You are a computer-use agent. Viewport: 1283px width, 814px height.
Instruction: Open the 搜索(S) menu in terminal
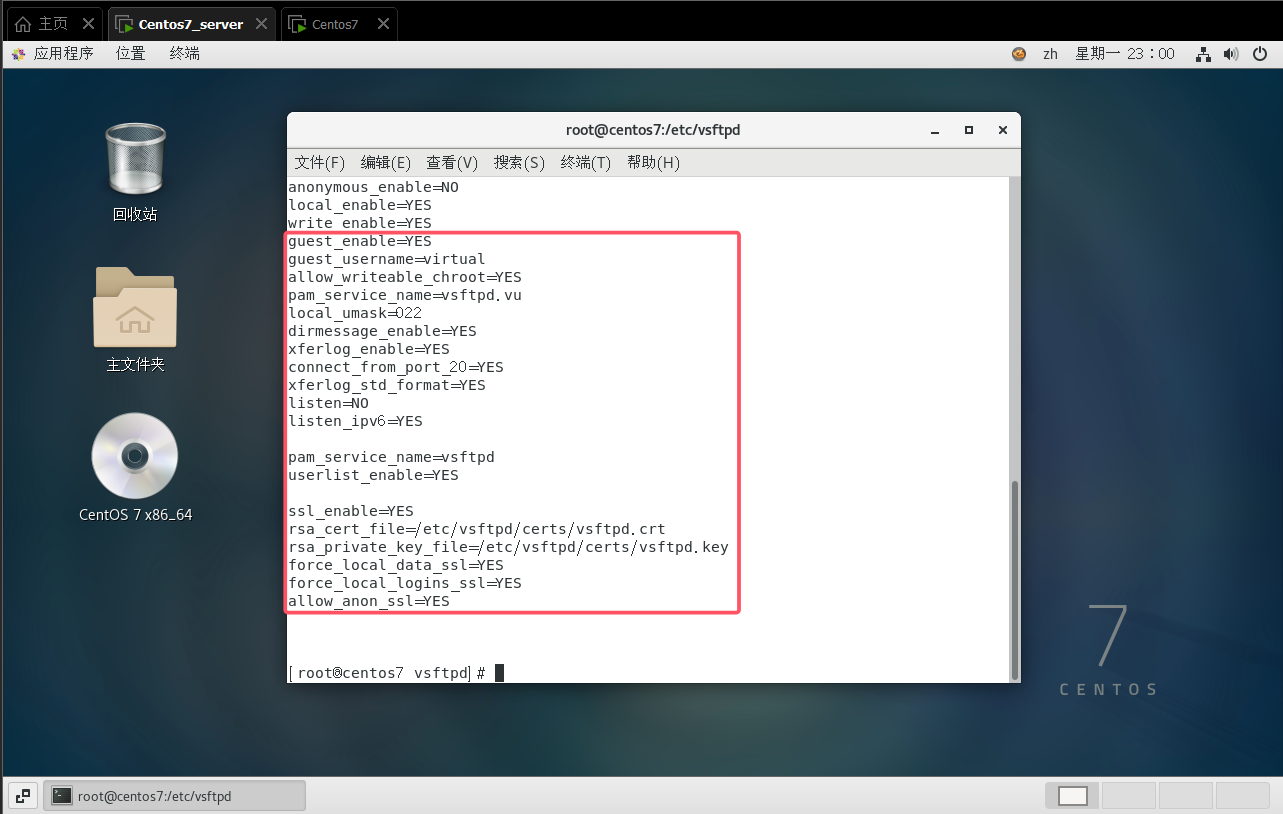[x=519, y=163]
